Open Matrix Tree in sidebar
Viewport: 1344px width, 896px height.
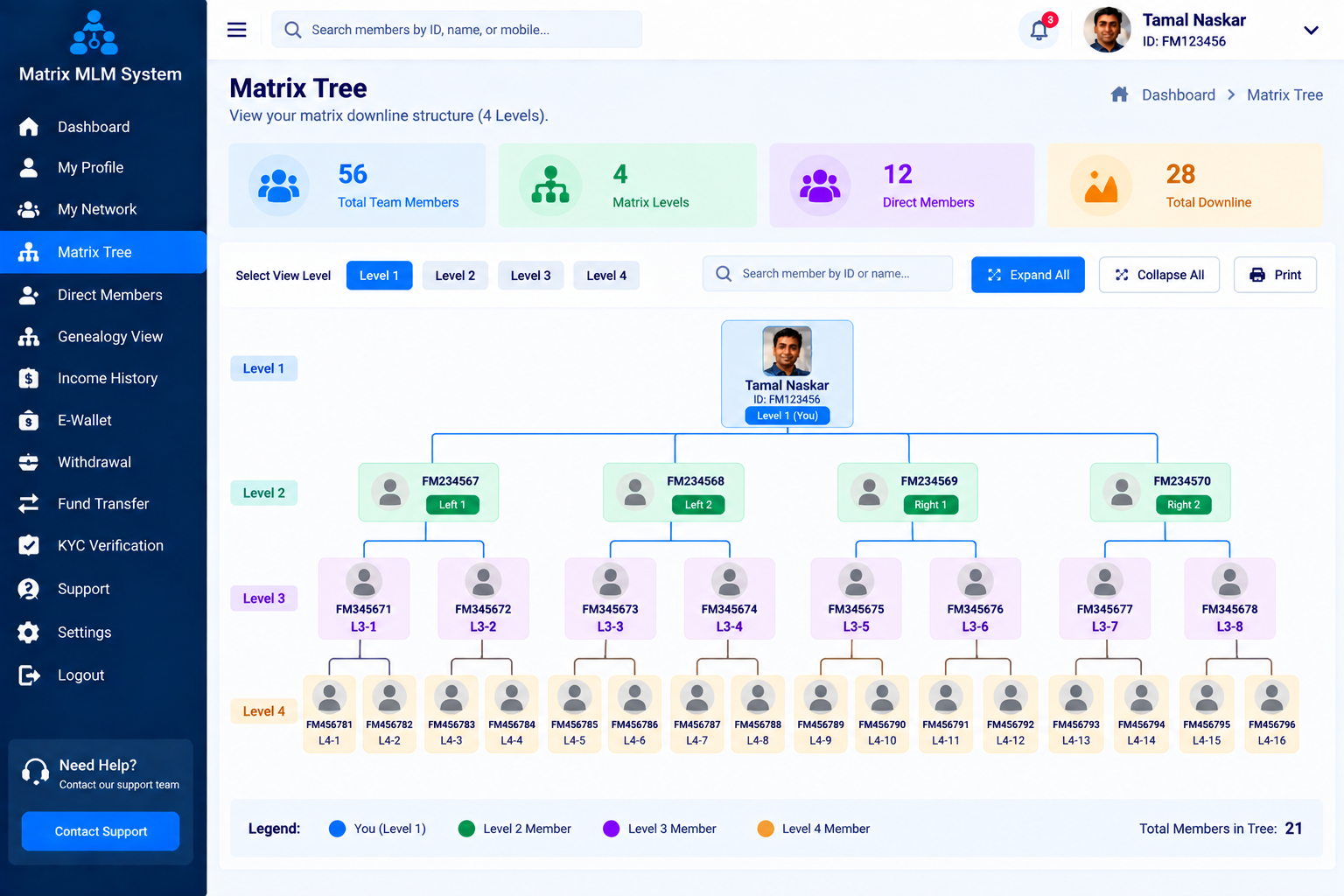(x=103, y=252)
